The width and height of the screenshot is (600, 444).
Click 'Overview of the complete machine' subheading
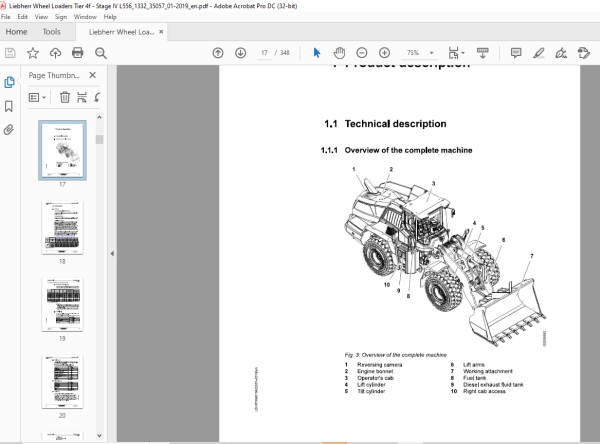pos(408,150)
